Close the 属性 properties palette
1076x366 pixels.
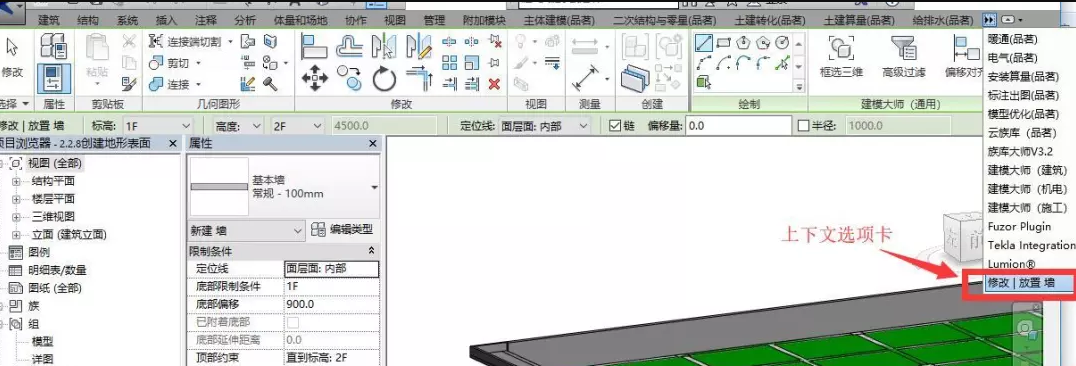(373, 144)
